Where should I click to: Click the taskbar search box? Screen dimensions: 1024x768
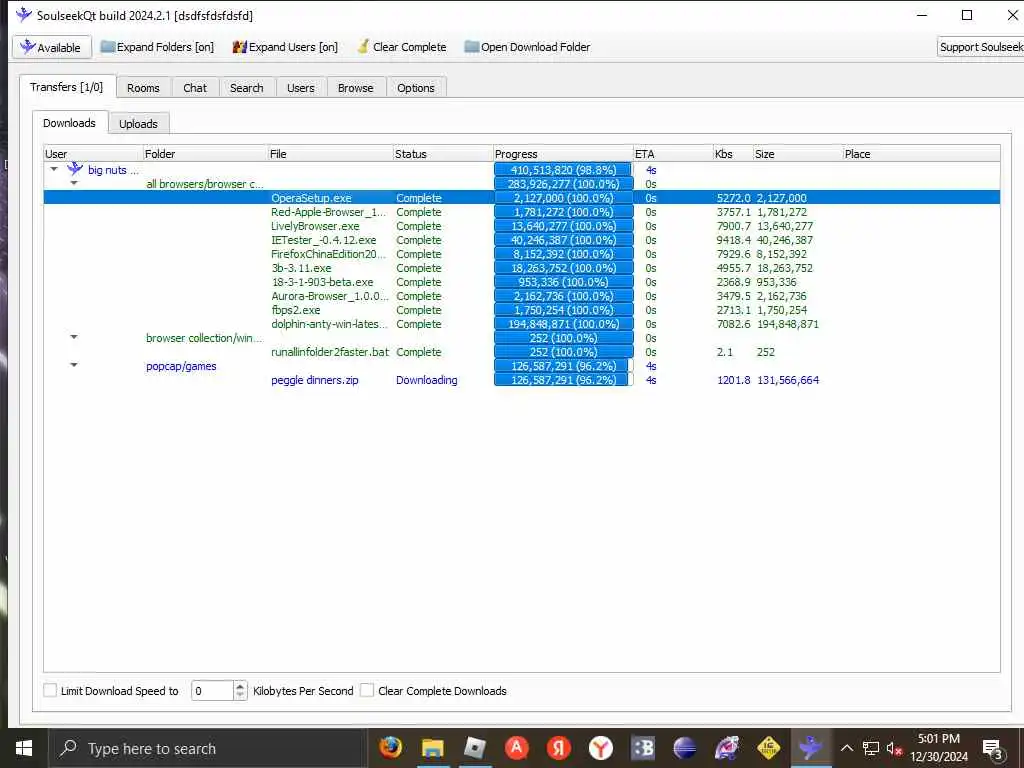[x=208, y=748]
